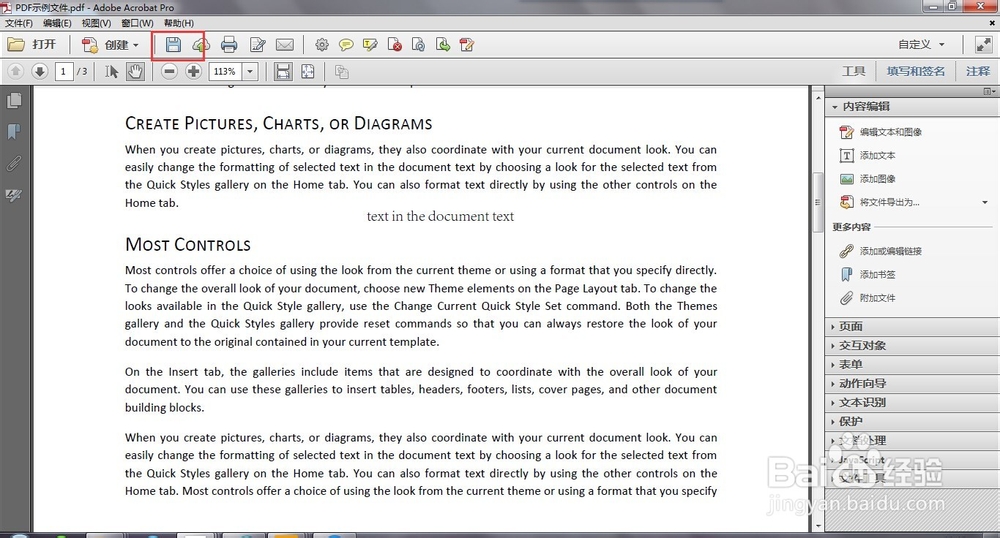Click 添加图像 tool

point(868,179)
